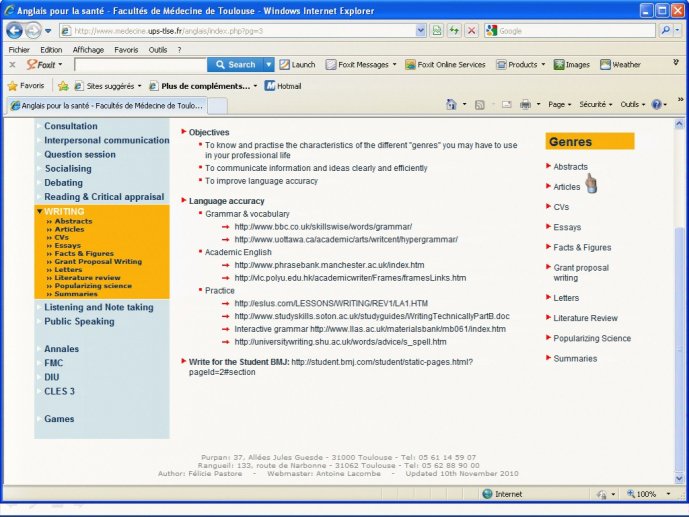The width and height of the screenshot is (689, 517).
Task: Open the address bar history dropdown arrow
Action: click(421, 31)
